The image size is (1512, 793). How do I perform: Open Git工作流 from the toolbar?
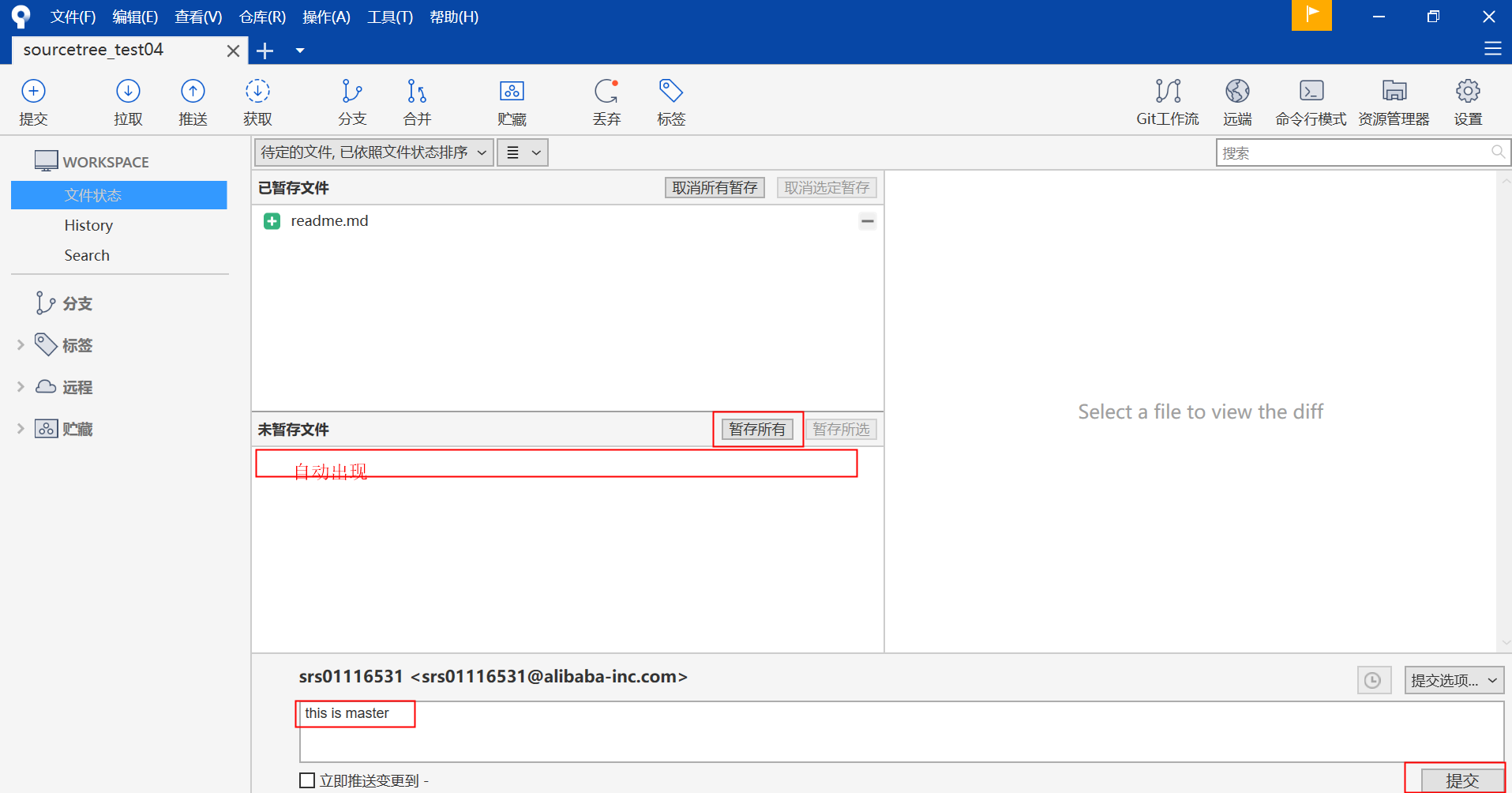coord(1167,101)
